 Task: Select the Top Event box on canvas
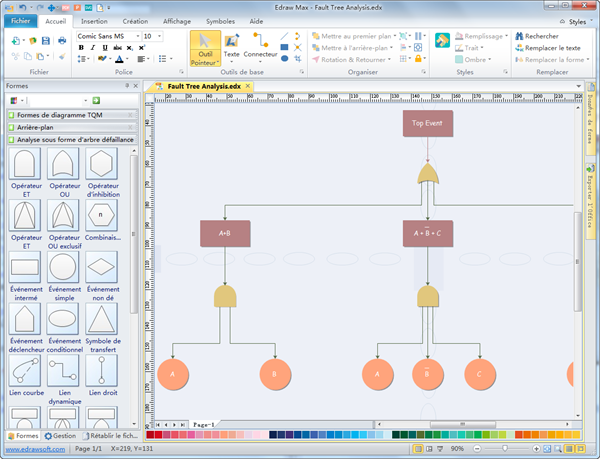point(428,124)
